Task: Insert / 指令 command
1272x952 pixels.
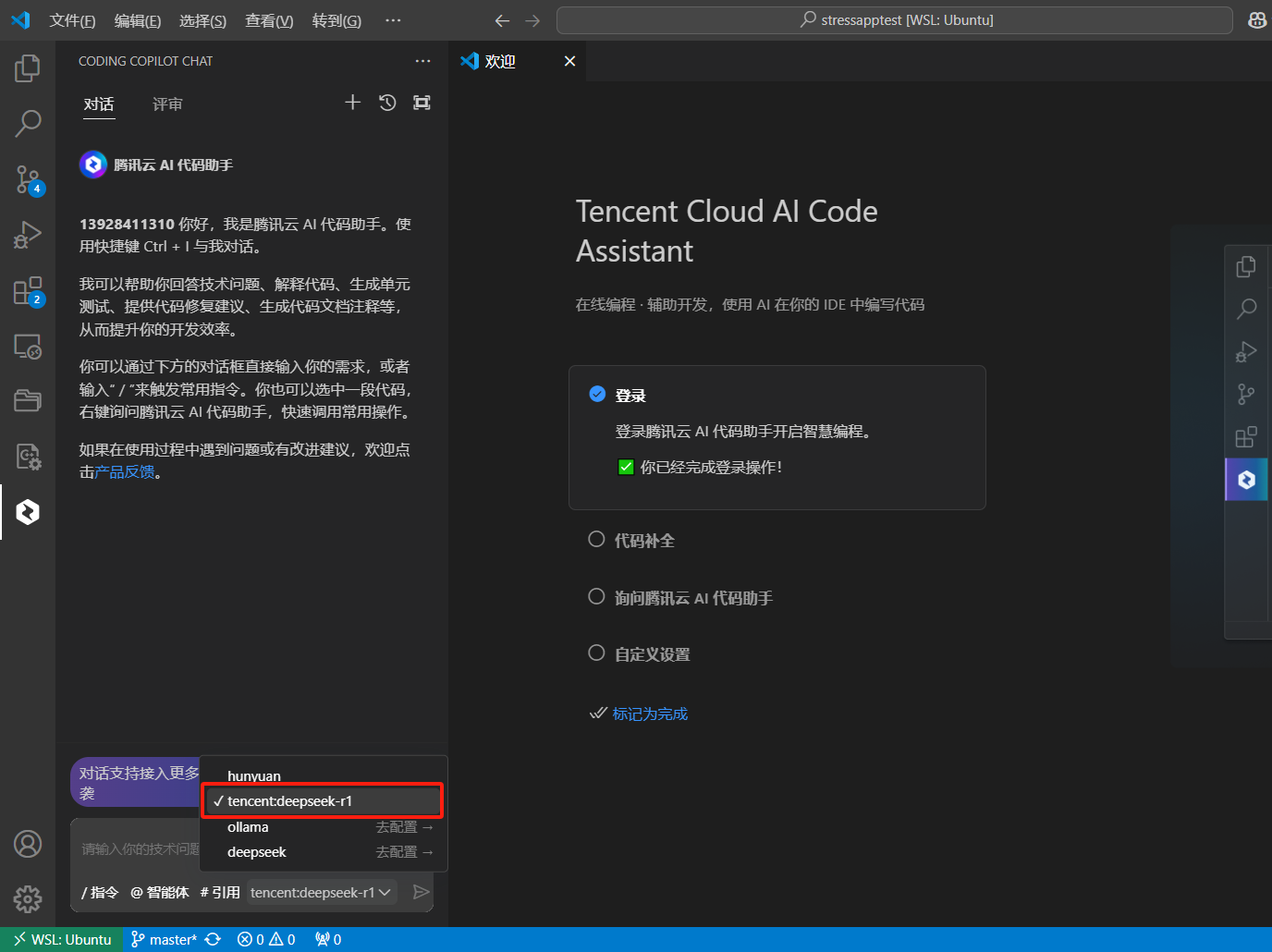Action: coord(100,892)
